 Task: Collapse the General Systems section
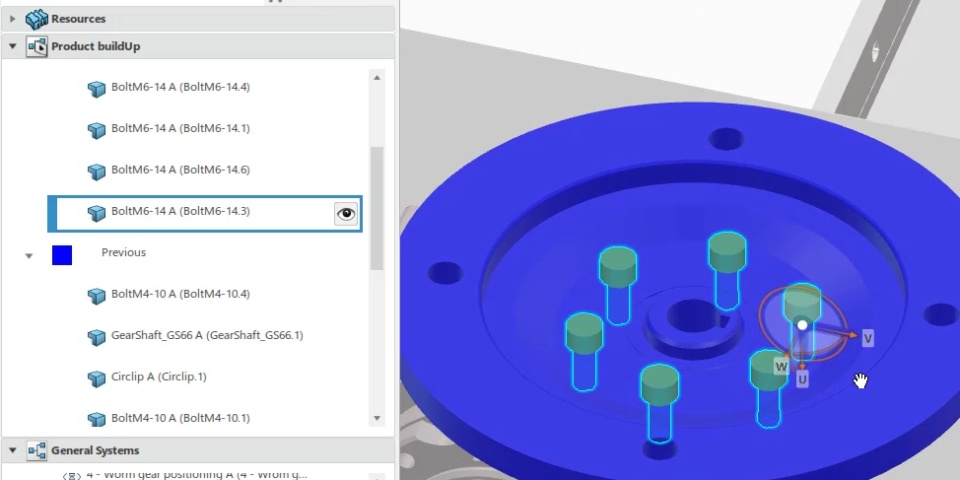[12, 451]
